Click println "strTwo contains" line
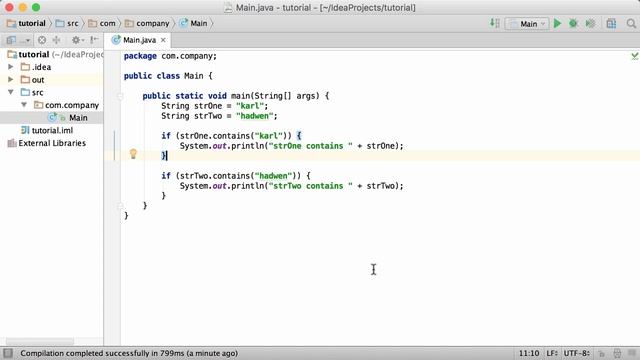This screenshot has width=640, height=360. (291, 186)
